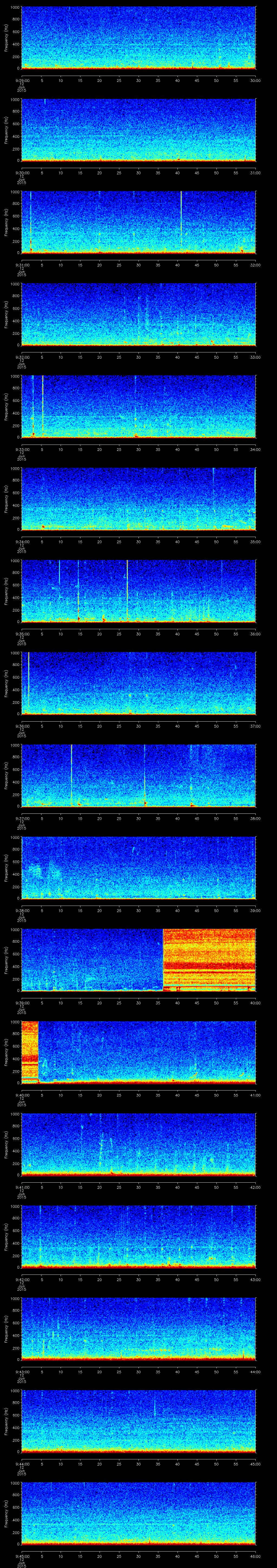Click the Frequency (Hz) axis label of the 9:29:00 panel
The height and width of the screenshot is (1568, 277).
[x=6, y=38]
